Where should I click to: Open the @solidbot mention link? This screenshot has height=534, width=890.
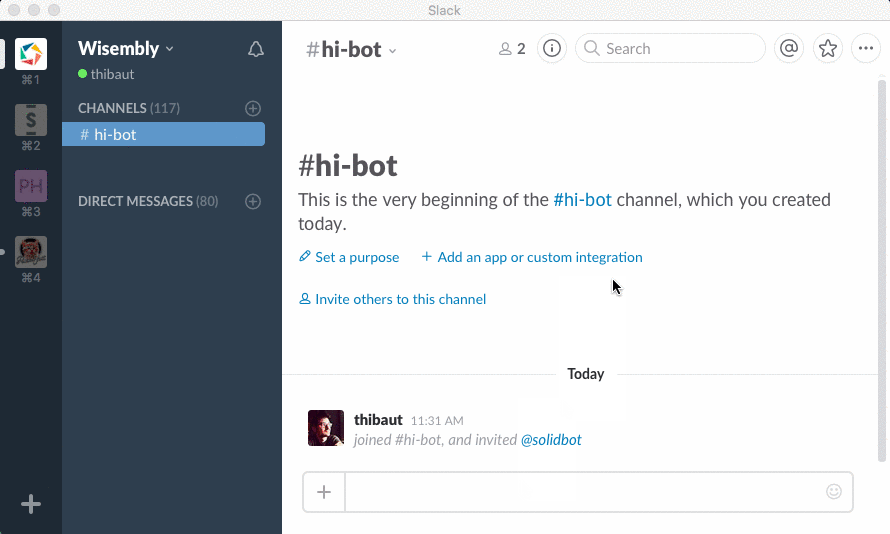click(551, 440)
